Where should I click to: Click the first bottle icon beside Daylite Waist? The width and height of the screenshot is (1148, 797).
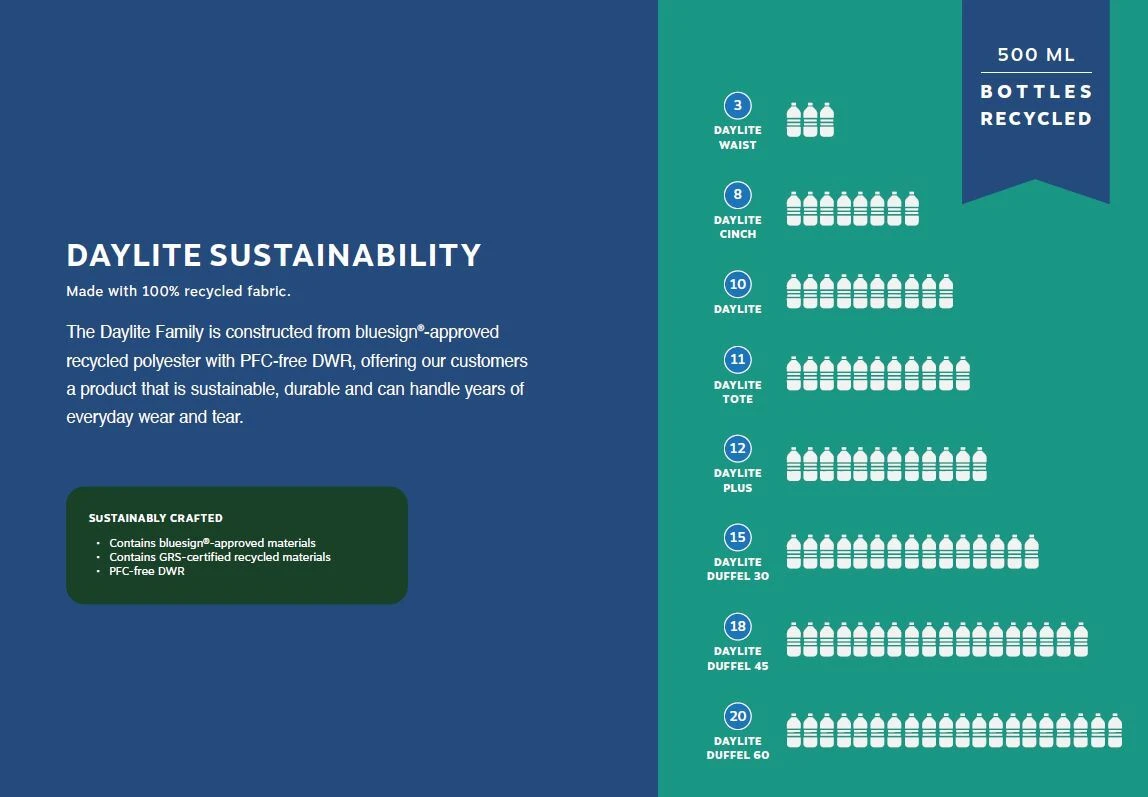point(794,120)
